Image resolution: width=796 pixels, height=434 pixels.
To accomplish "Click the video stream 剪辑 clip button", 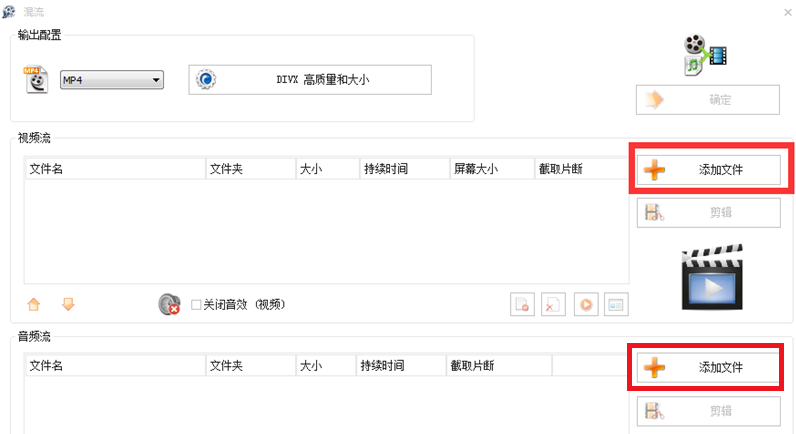I will click(x=708, y=212).
